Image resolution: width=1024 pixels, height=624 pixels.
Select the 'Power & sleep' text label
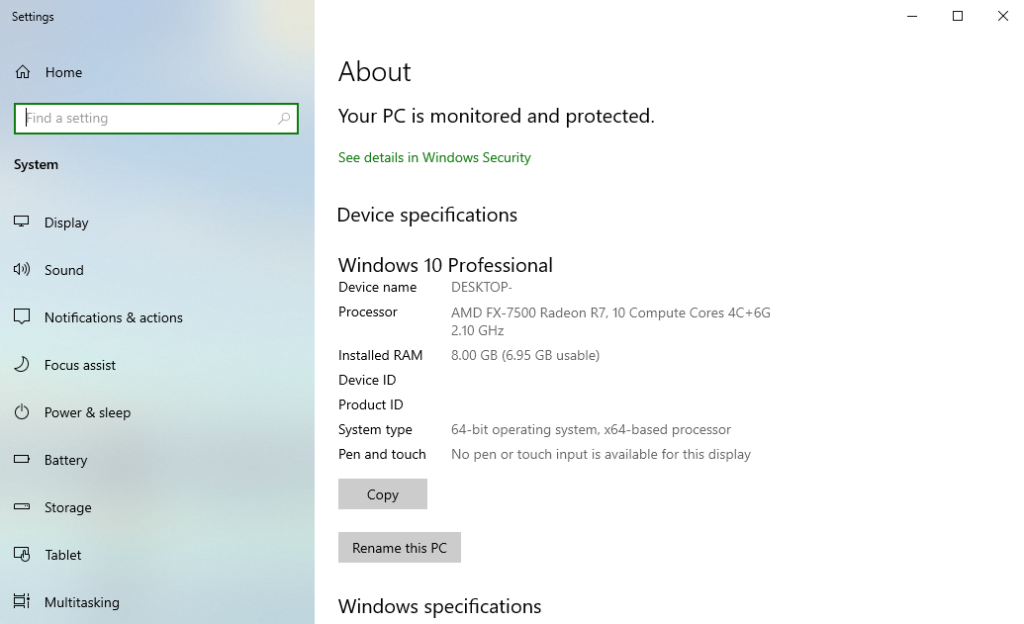point(87,412)
